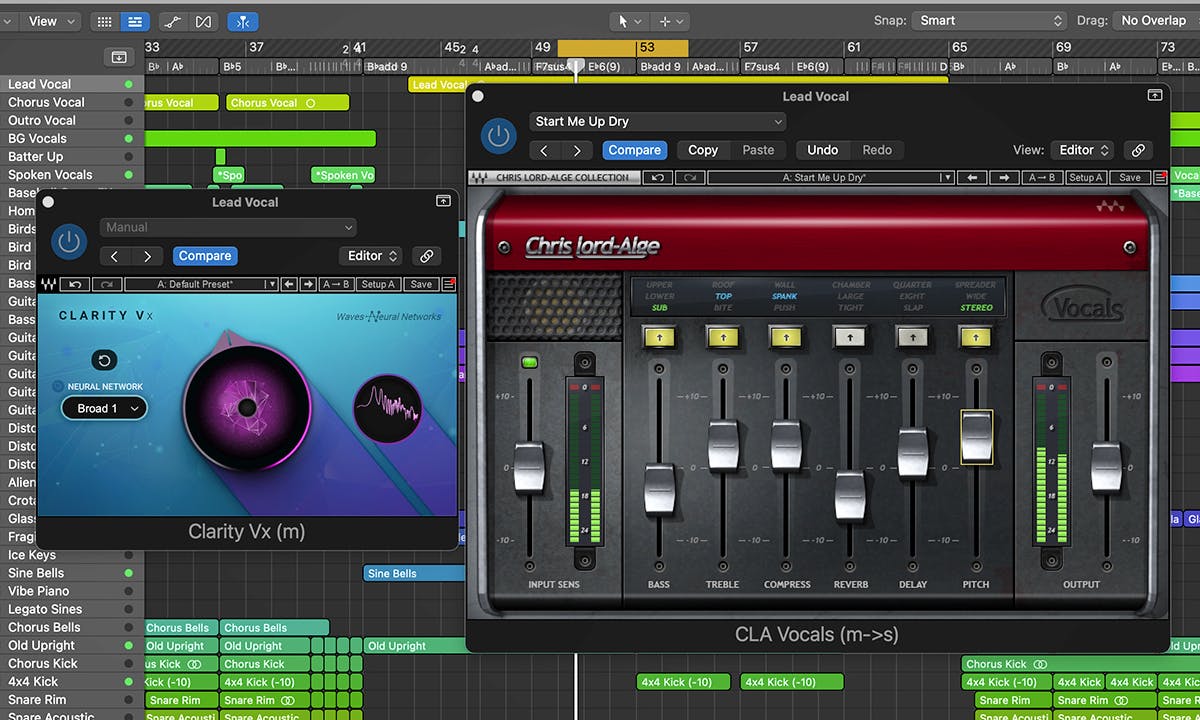Viewport: 1200px width, 720px height.
Task: Click the Compress fader in CLA Vocals
Action: click(786, 446)
